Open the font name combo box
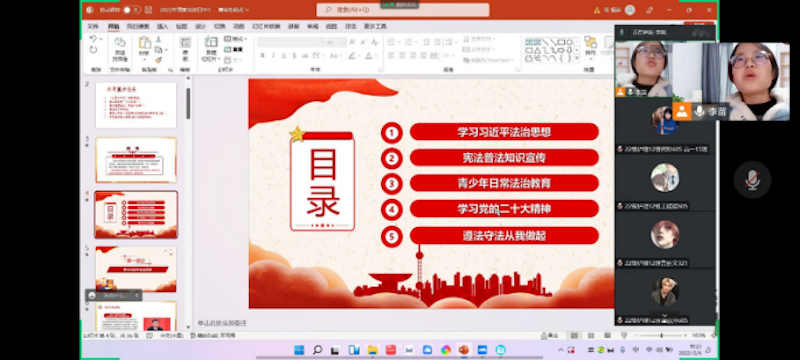 [x=291, y=42]
